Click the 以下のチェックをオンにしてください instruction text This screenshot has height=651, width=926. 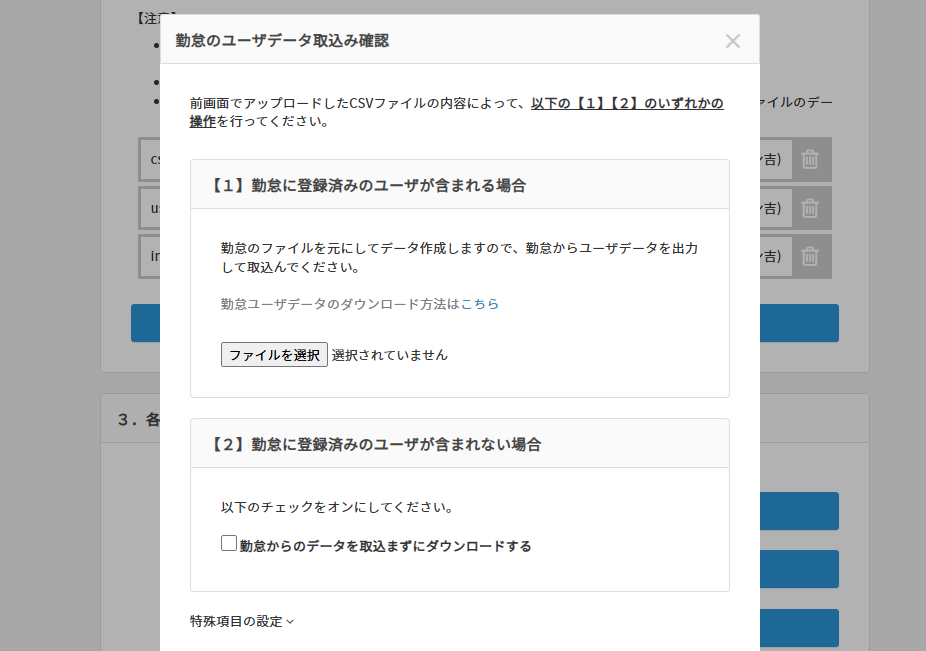coord(337,507)
